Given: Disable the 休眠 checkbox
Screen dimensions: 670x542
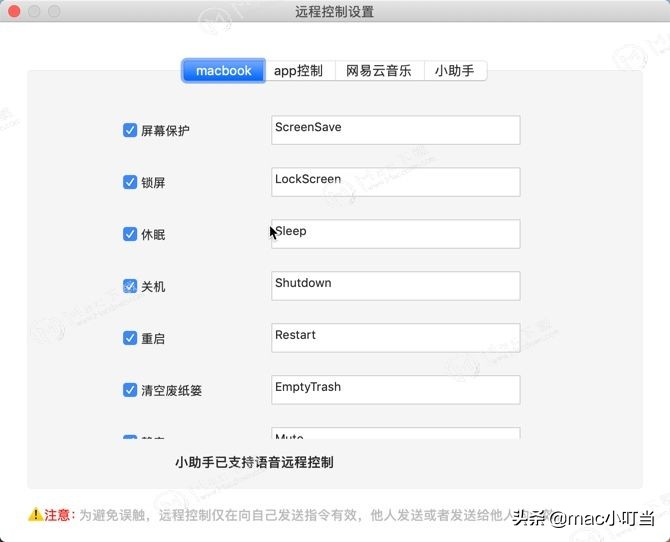Looking at the screenshot, I should tap(130, 234).
